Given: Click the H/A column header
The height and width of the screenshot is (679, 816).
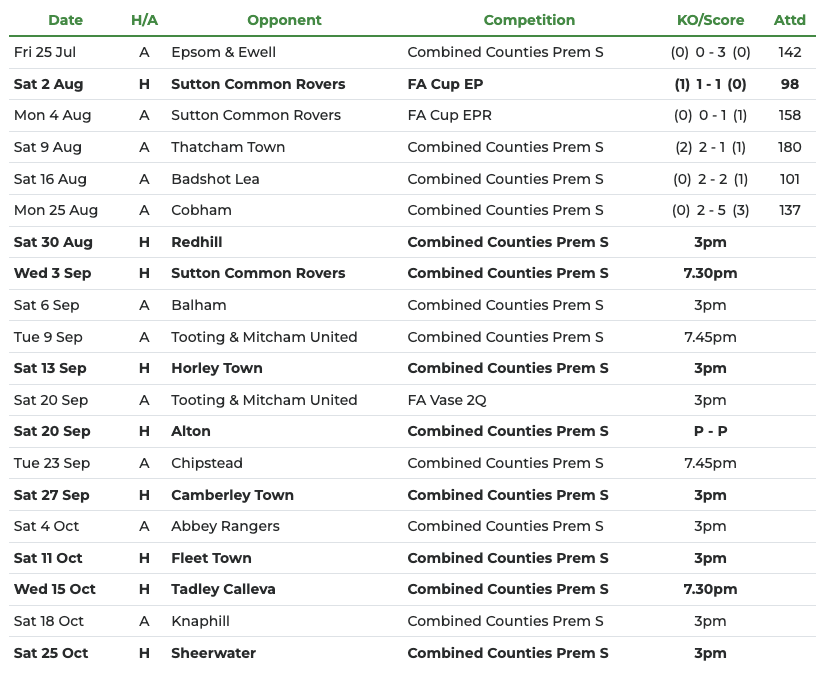Looking at the screenshot, I should click(144, 20).
